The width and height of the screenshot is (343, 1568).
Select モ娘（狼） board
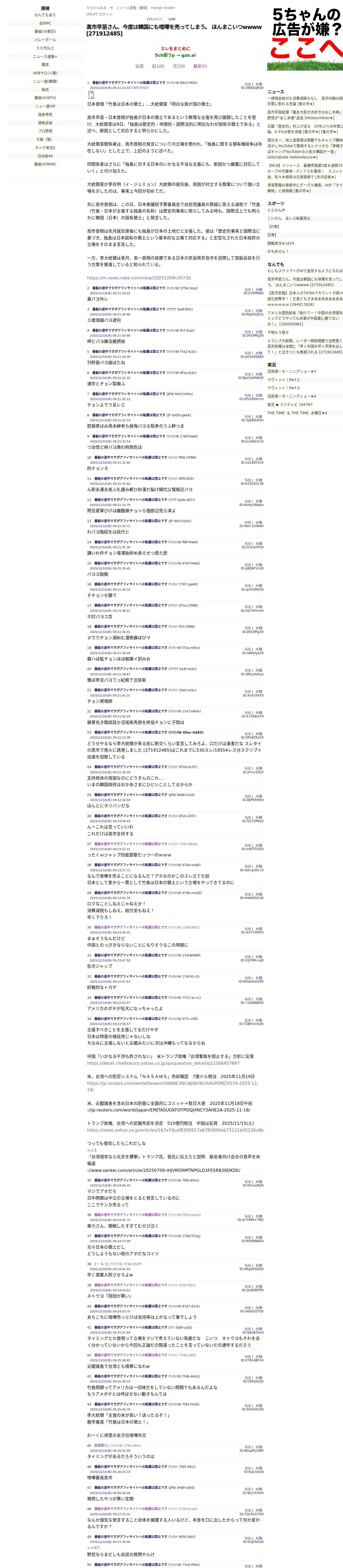tap(45, 139)
